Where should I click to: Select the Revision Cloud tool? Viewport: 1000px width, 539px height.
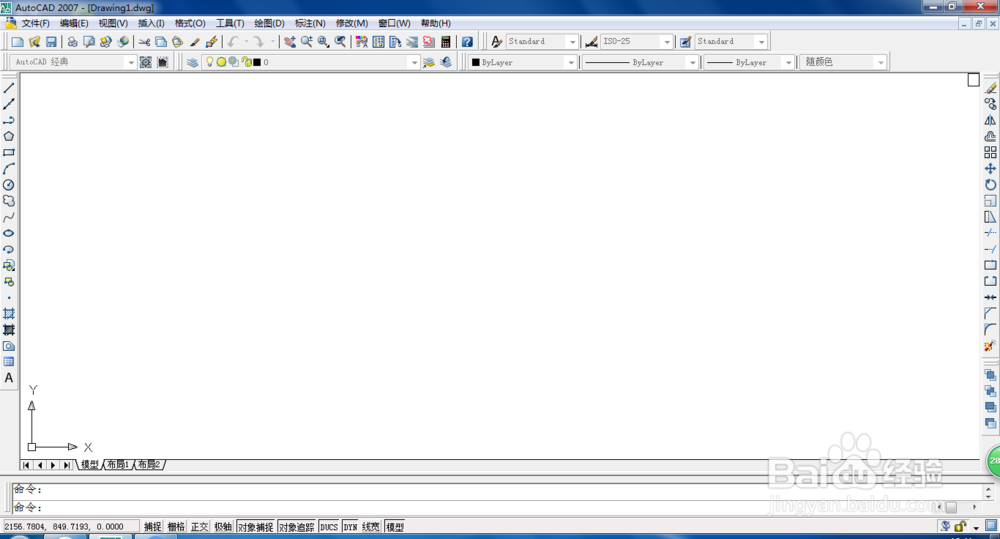coord(9,201)
